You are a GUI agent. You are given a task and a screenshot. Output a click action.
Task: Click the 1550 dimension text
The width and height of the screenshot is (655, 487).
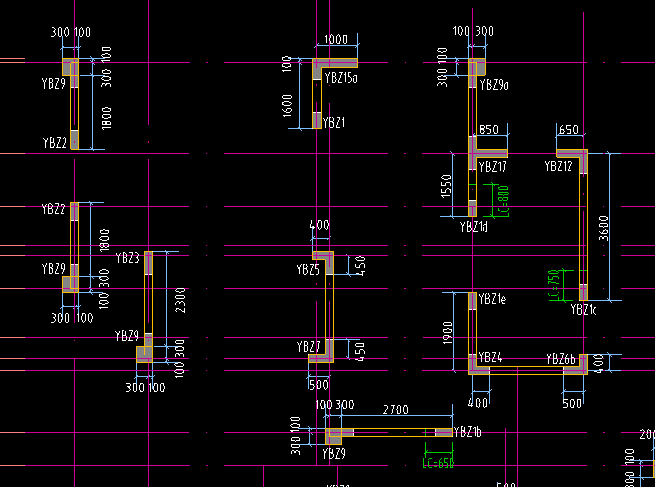pos(446,186)
